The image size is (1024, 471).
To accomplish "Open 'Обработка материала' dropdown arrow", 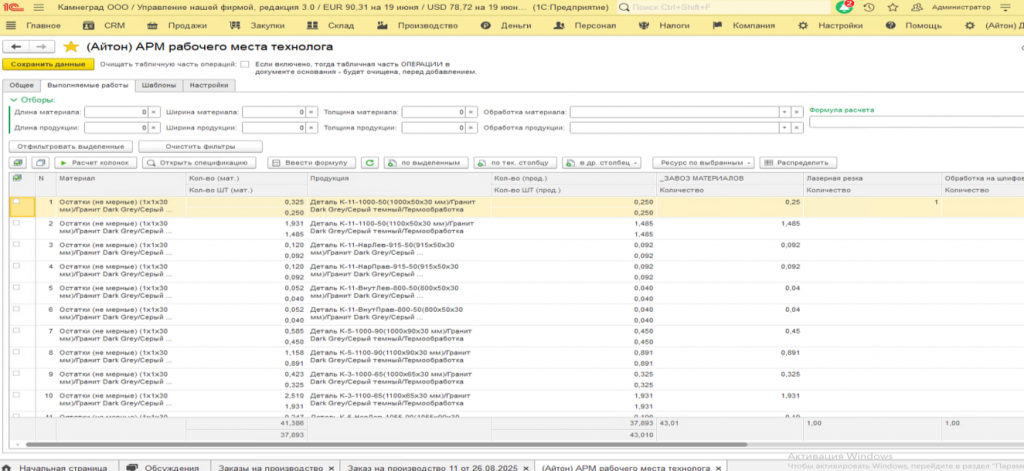I will 784,112.
